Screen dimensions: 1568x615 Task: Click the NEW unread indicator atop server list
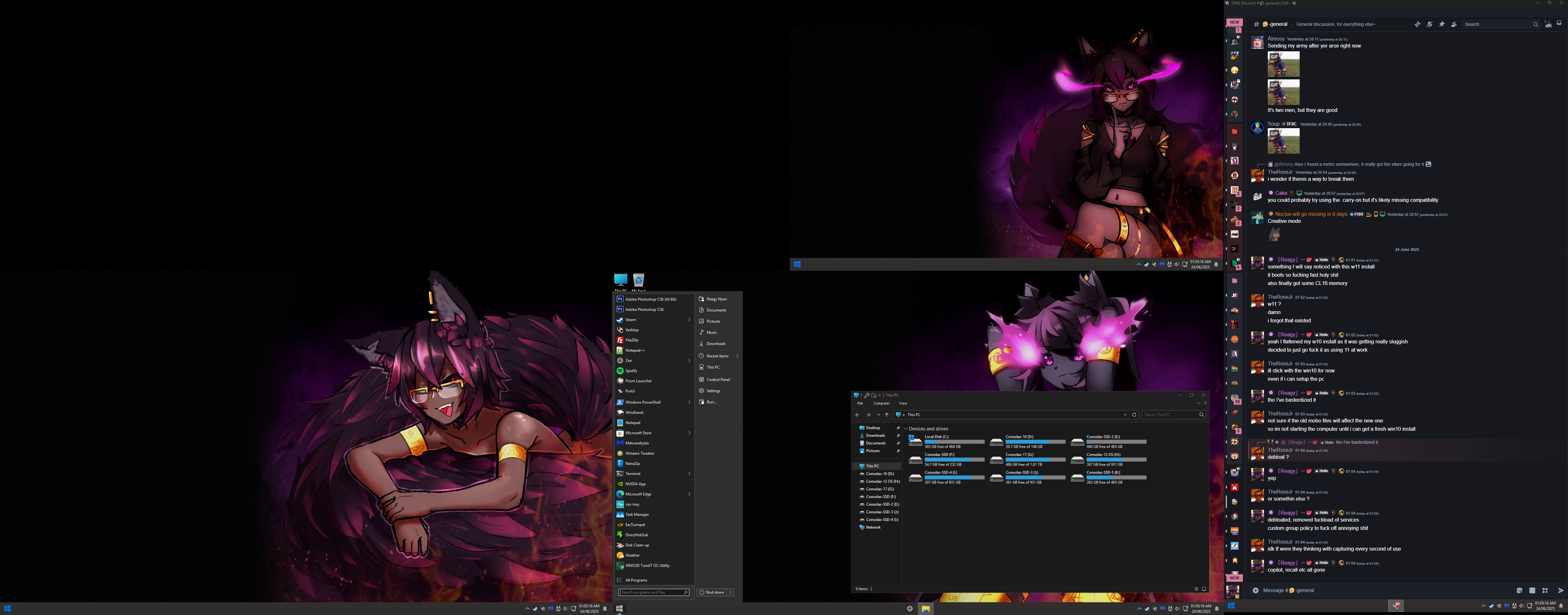pyautogui.click(x=1234, y=23)
